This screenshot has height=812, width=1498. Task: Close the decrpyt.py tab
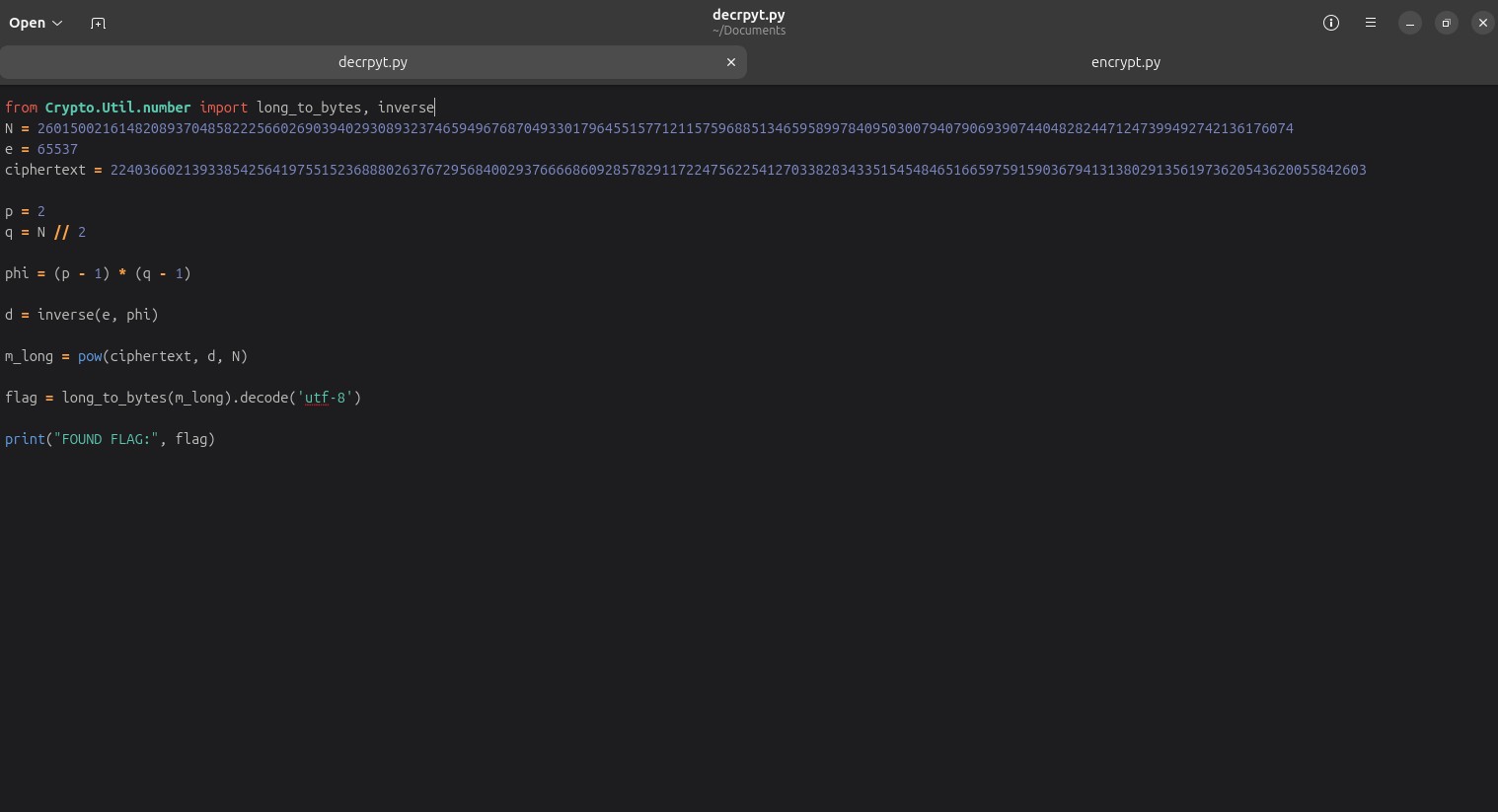pyautogui.click(x=731, y=62)
